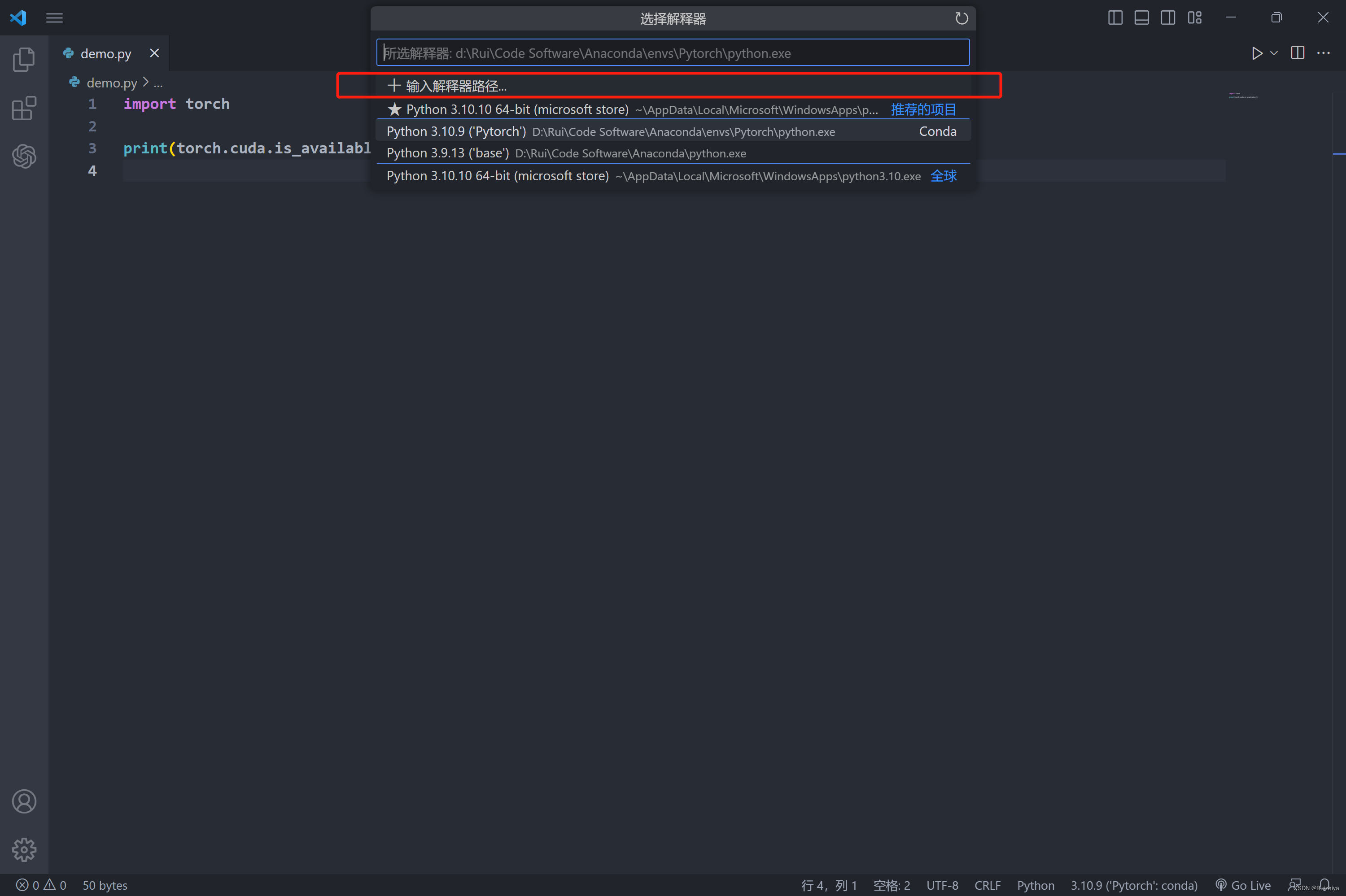Click the print(torch.cuda...) code line
Viewport: 1346px width, 896px height.
(247, 148)
